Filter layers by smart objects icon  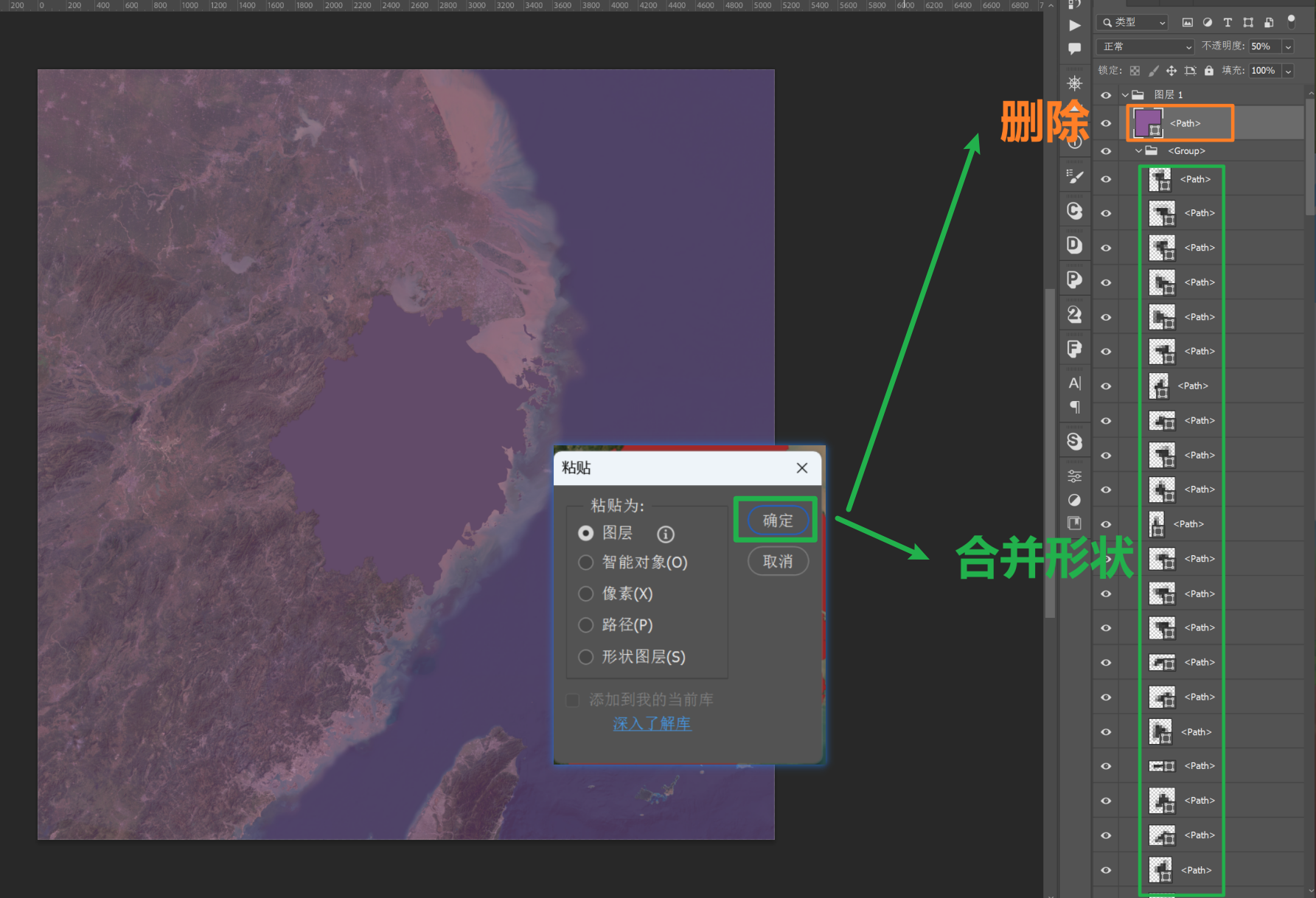click(1270, 23)
